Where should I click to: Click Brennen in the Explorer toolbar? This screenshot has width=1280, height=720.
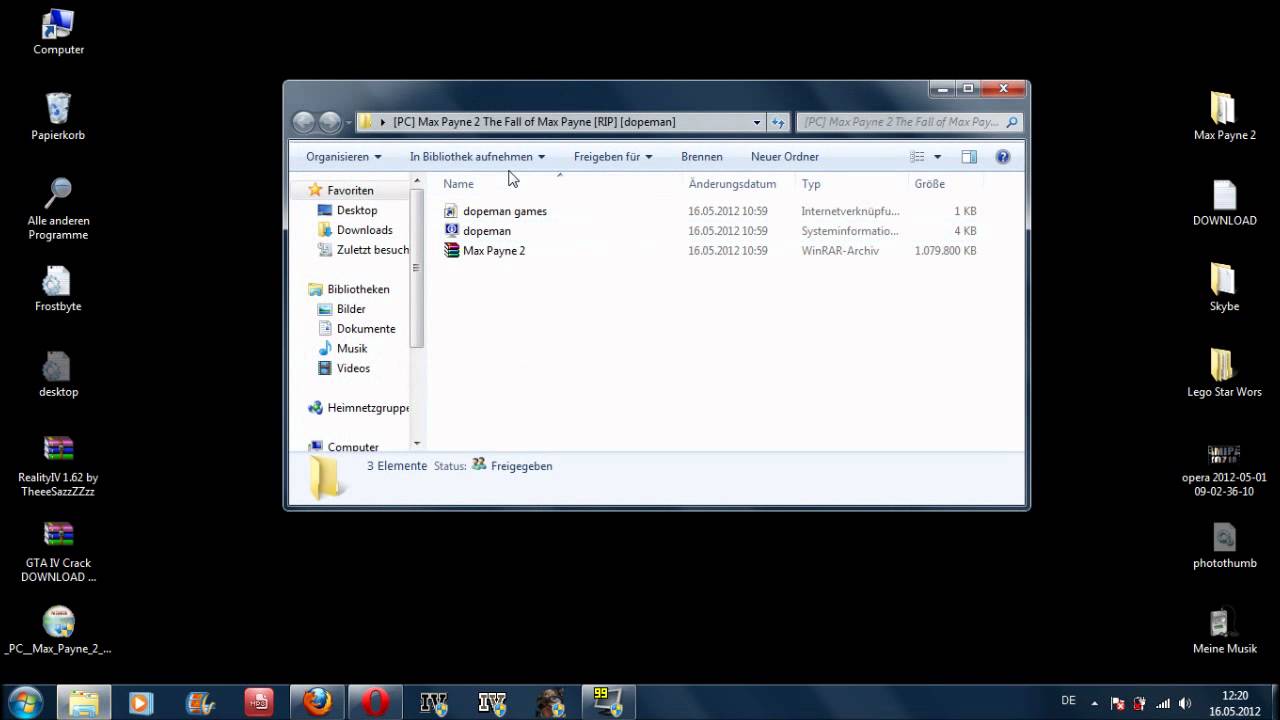(701, 157)
